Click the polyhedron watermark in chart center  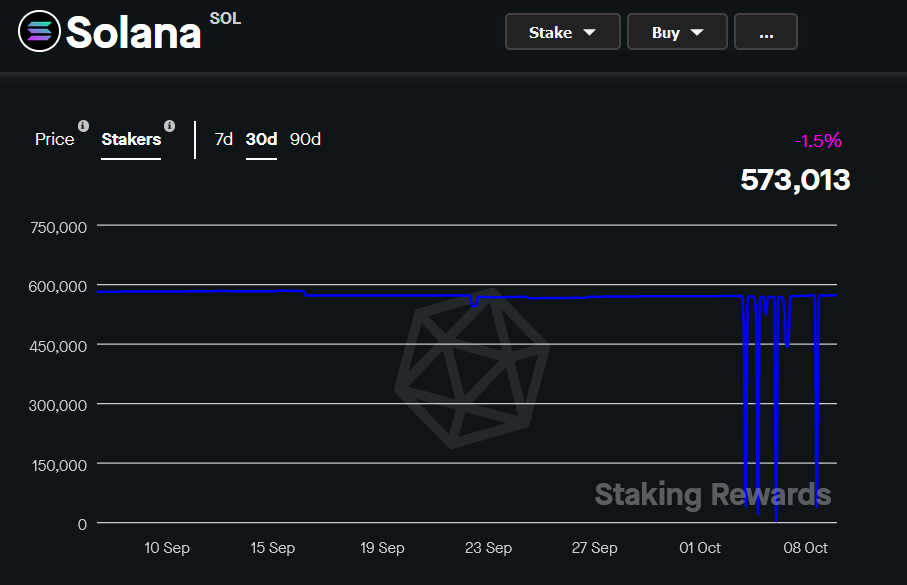[471, 368]
